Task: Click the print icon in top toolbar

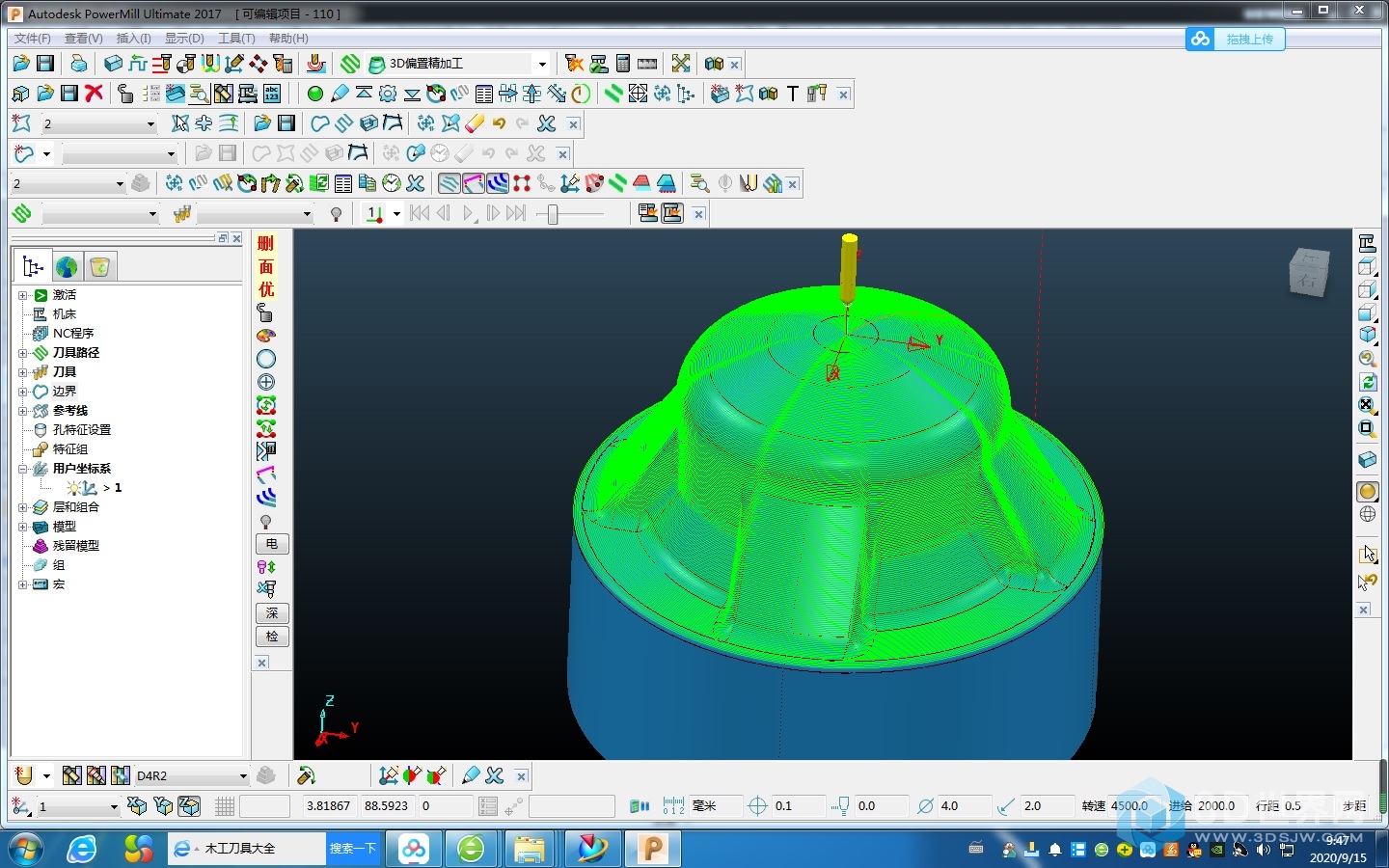Action: 79,64
